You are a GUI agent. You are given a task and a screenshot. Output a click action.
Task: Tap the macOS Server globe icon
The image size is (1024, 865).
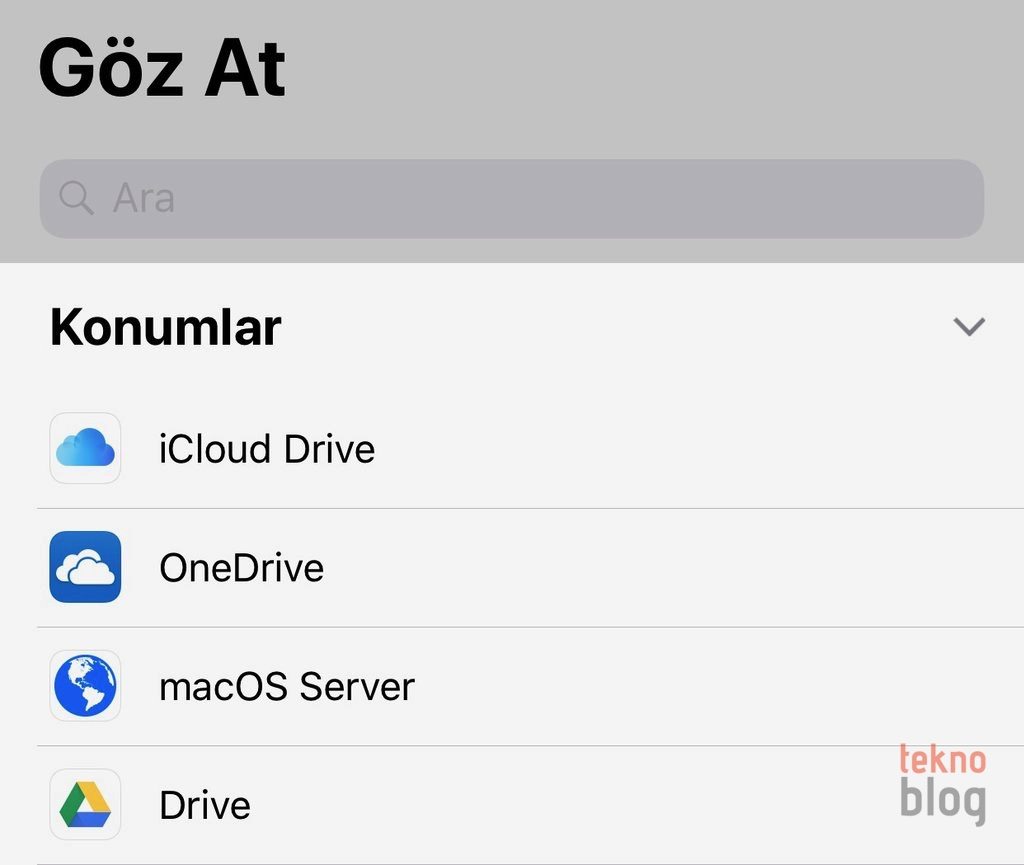tap(85, 686)
